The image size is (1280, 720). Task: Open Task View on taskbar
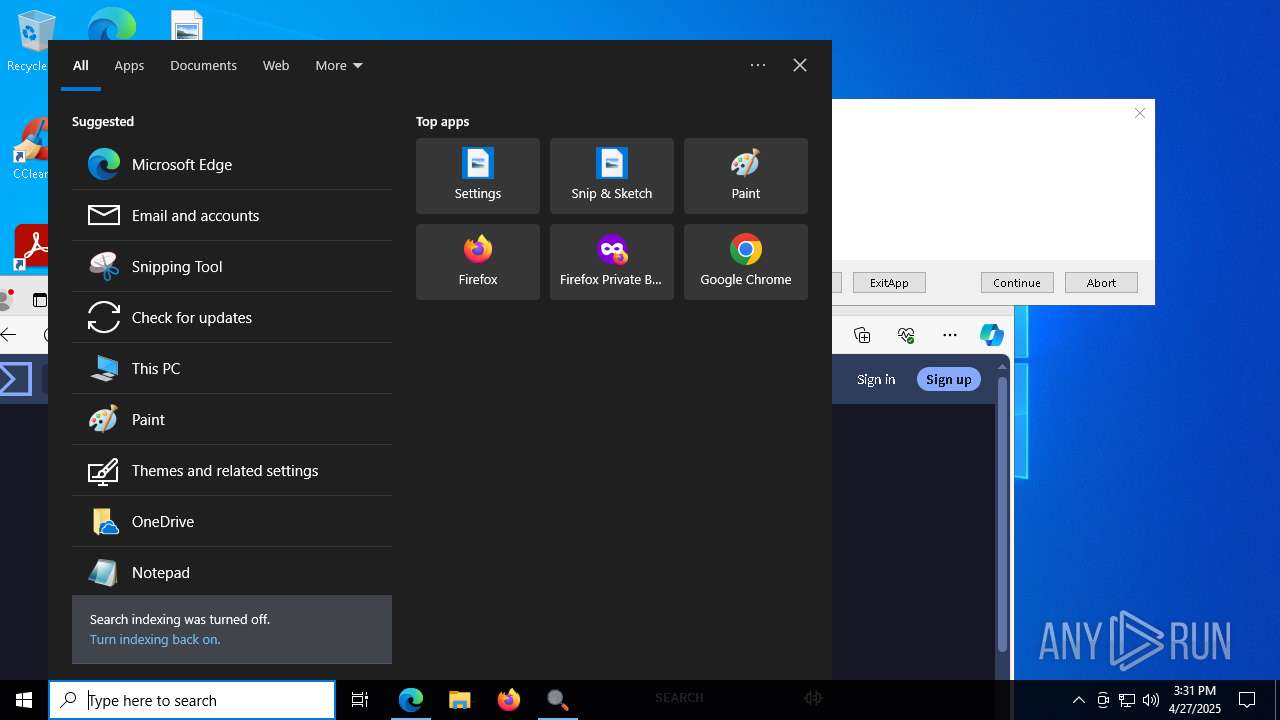coord(360,700)
